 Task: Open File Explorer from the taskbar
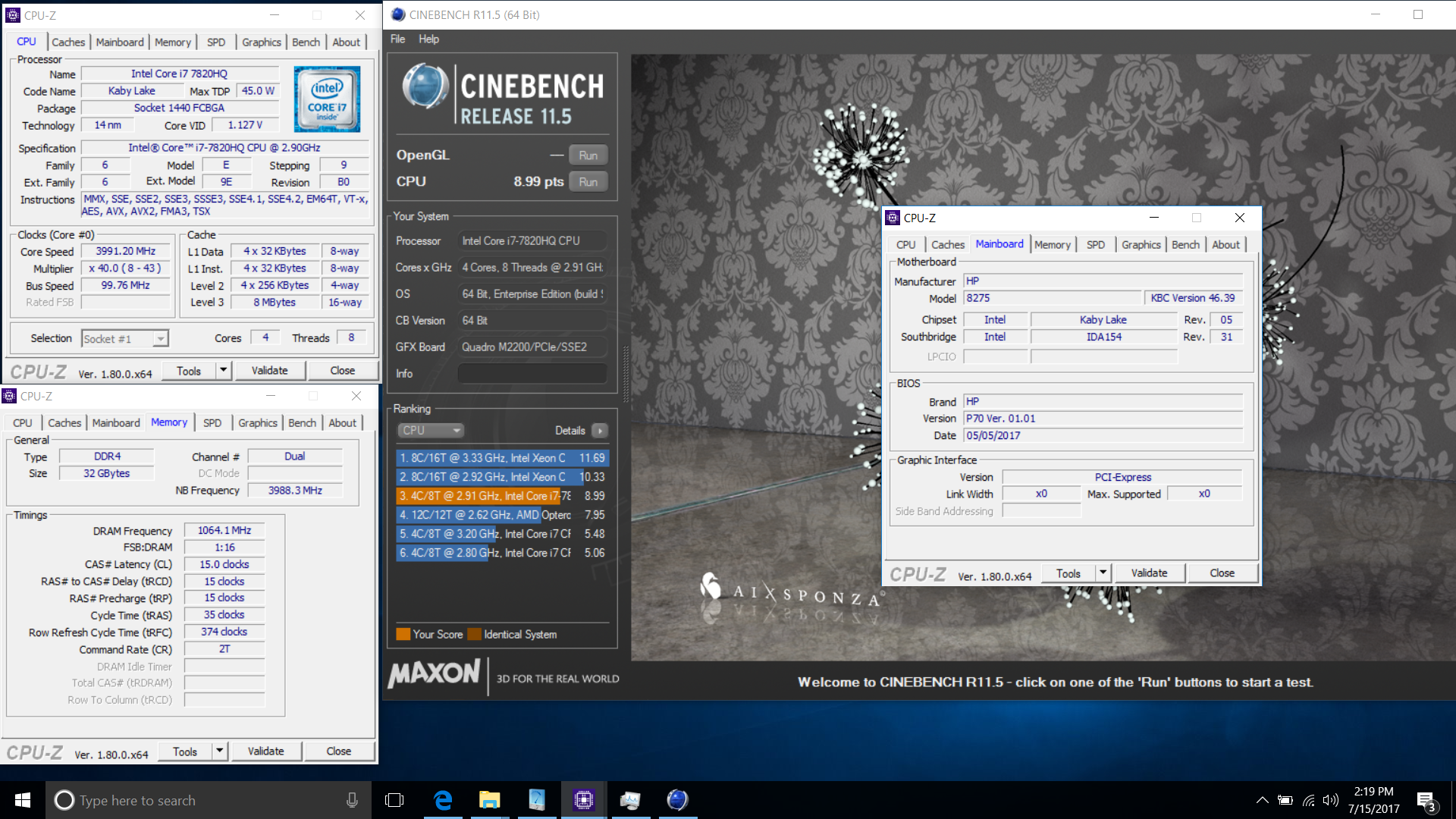click(x=489, y=800)
